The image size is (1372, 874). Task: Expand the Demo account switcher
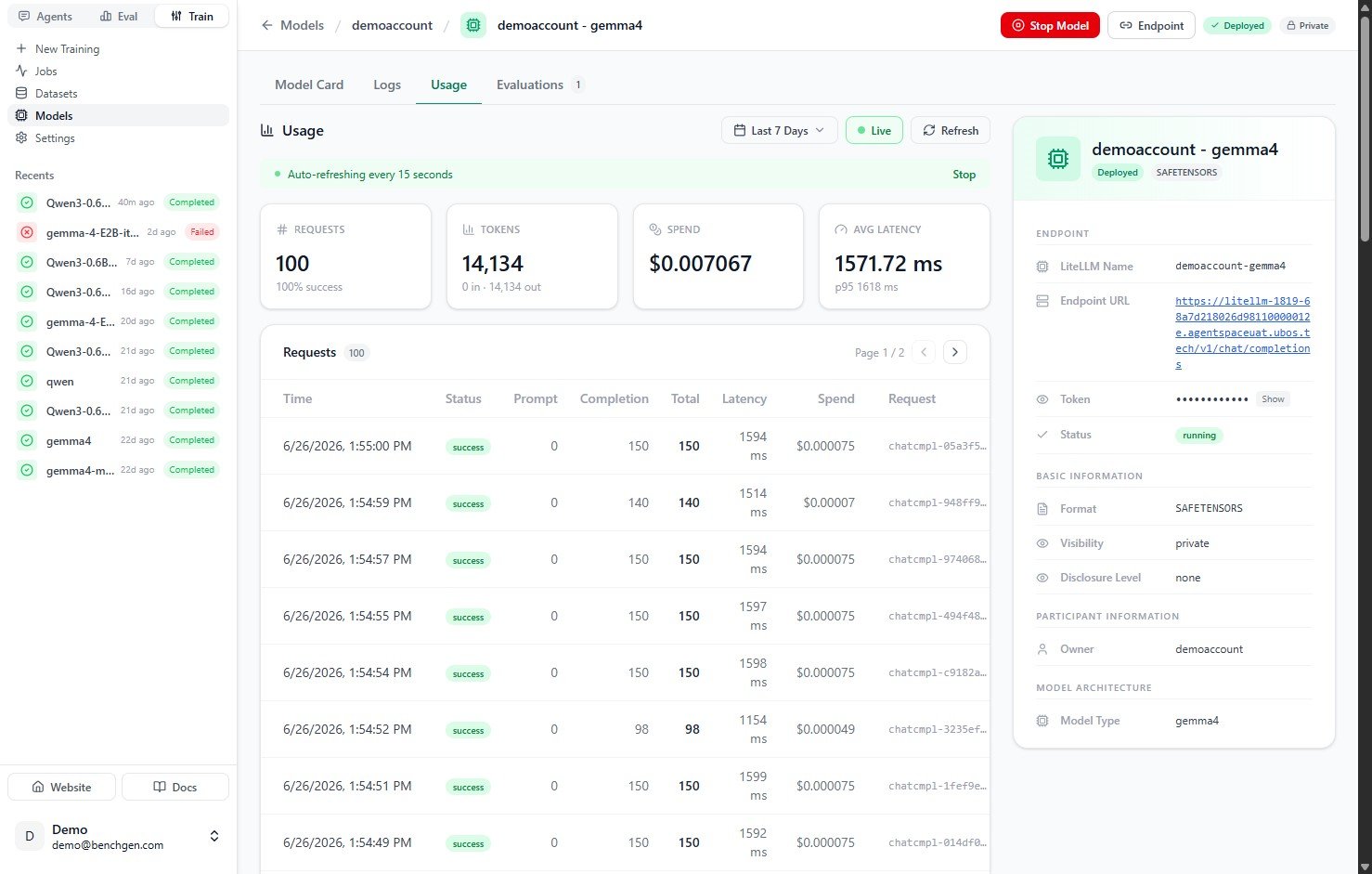214,836
